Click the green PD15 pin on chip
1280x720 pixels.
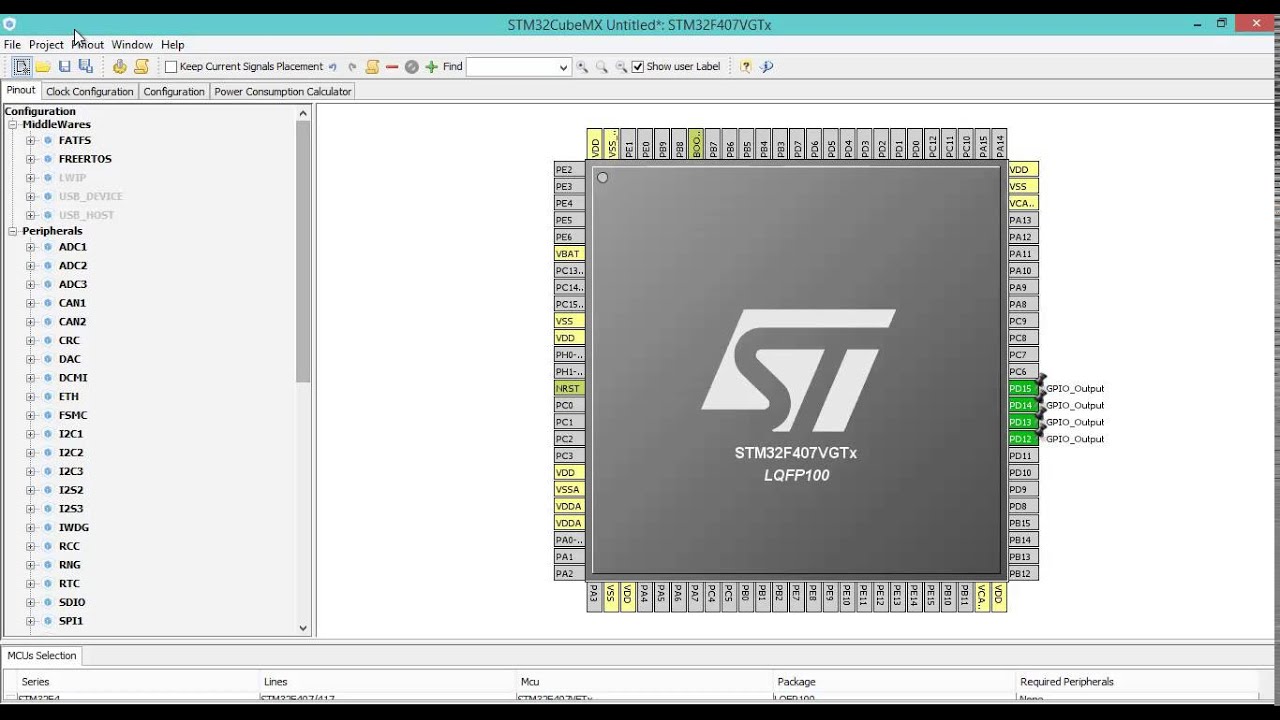coord(1022,389)
